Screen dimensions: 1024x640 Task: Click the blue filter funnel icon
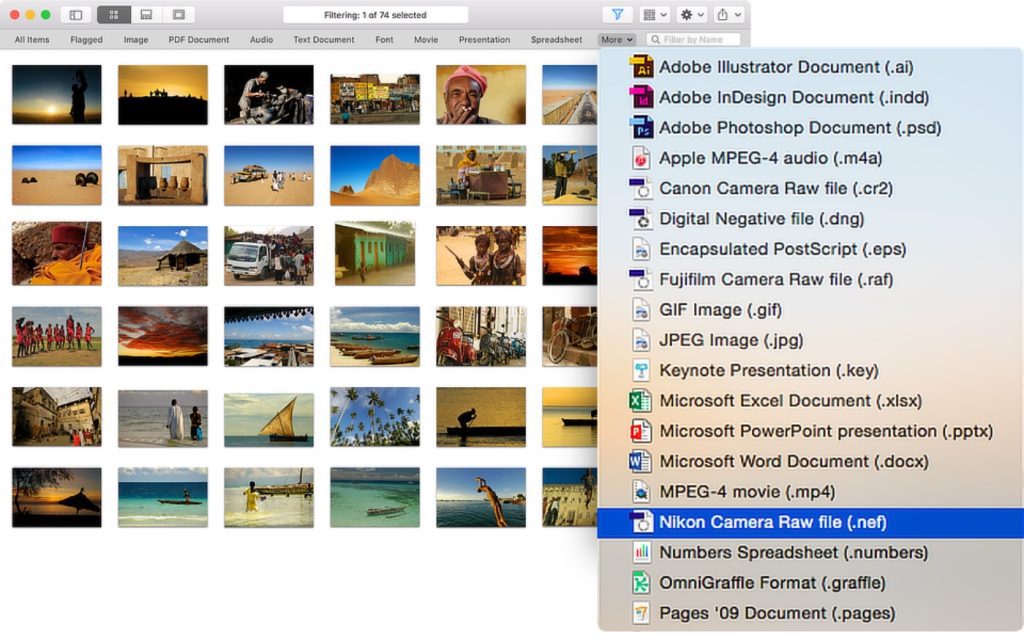tap(617, 15)
